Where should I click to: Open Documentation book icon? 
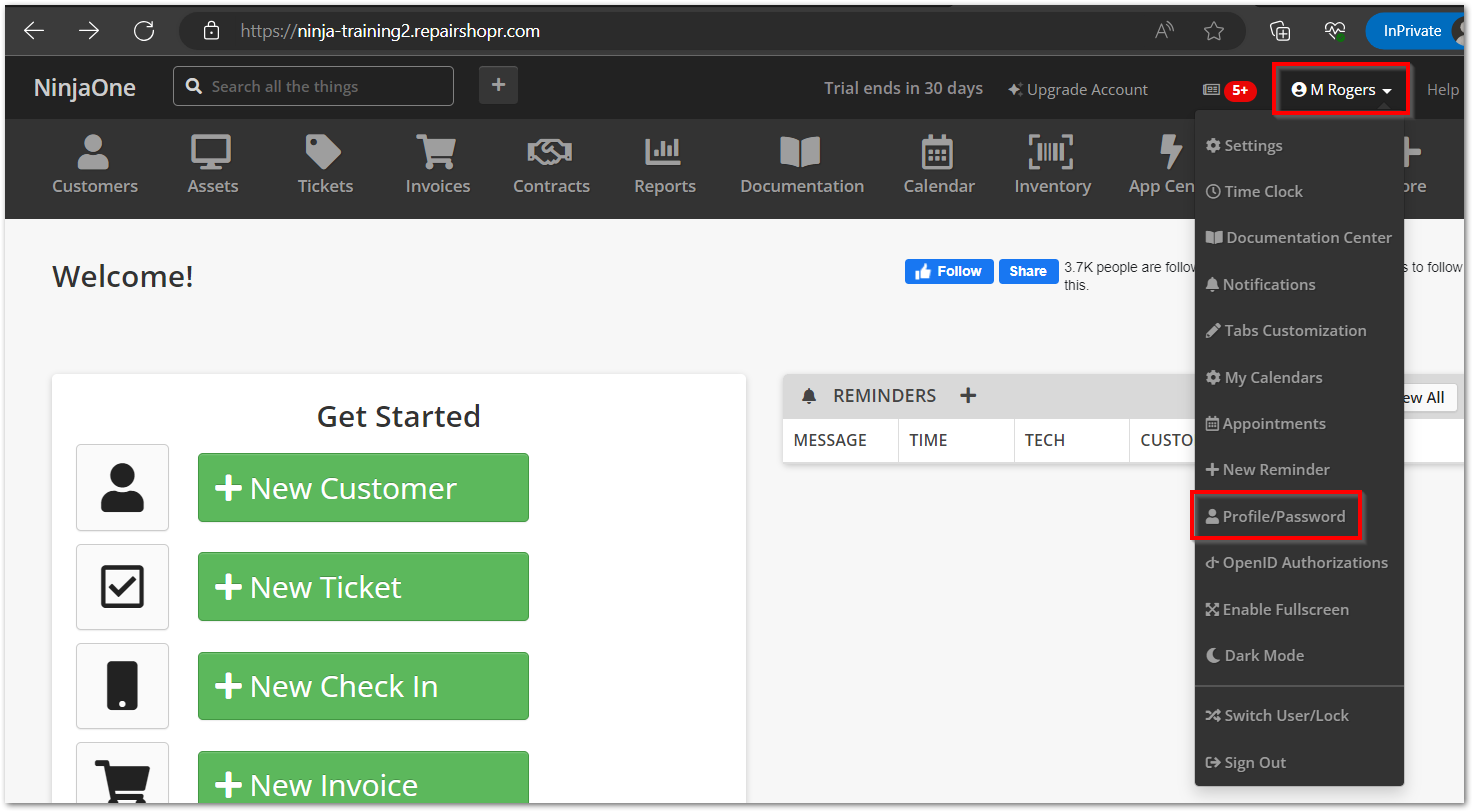(x=801, y=154)
